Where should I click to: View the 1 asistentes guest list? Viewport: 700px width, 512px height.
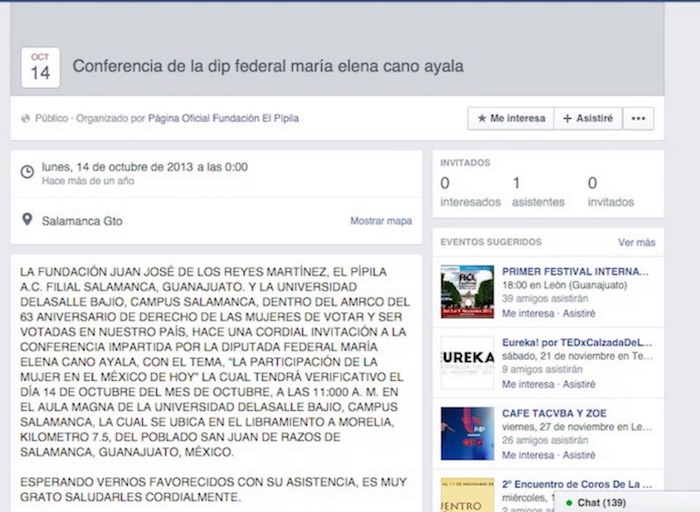(x=536, y=192)
